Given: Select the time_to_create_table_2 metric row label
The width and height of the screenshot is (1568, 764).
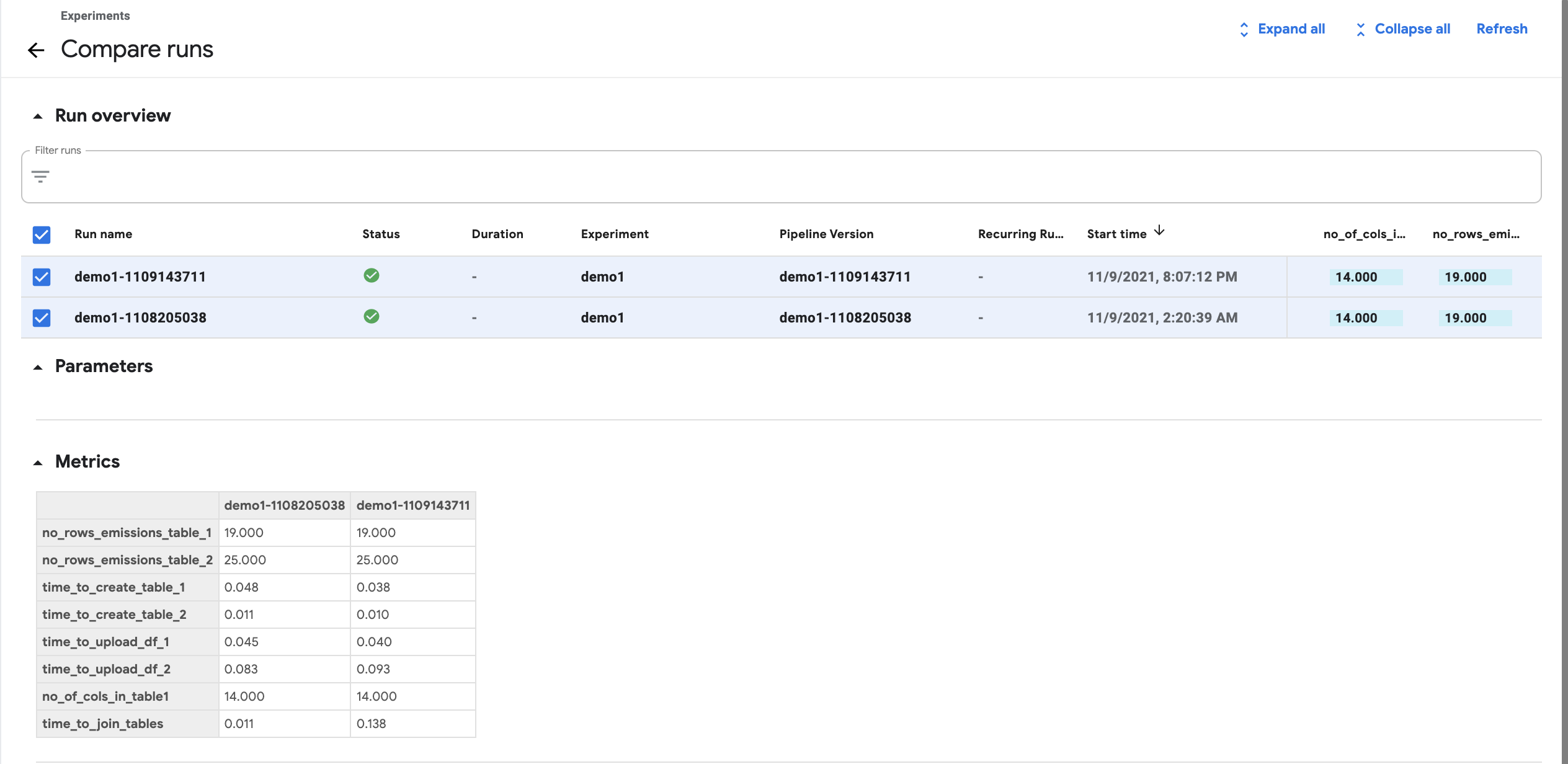Looking at the screenshot, I should 127,615.
